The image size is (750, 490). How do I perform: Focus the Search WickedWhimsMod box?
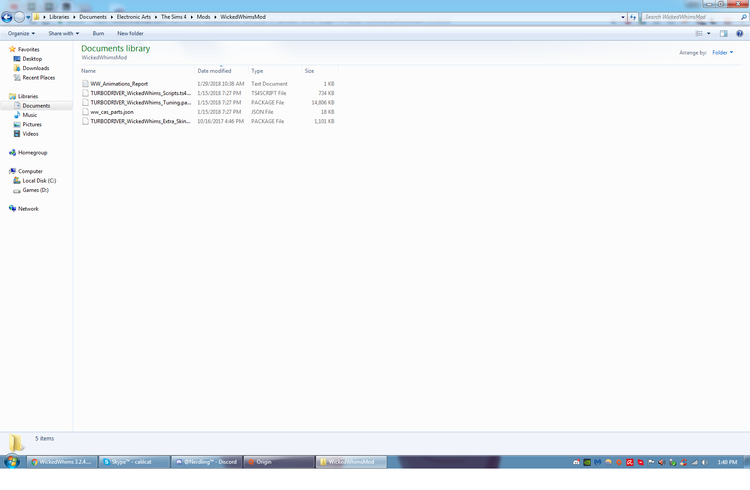[x=690, y=17]
